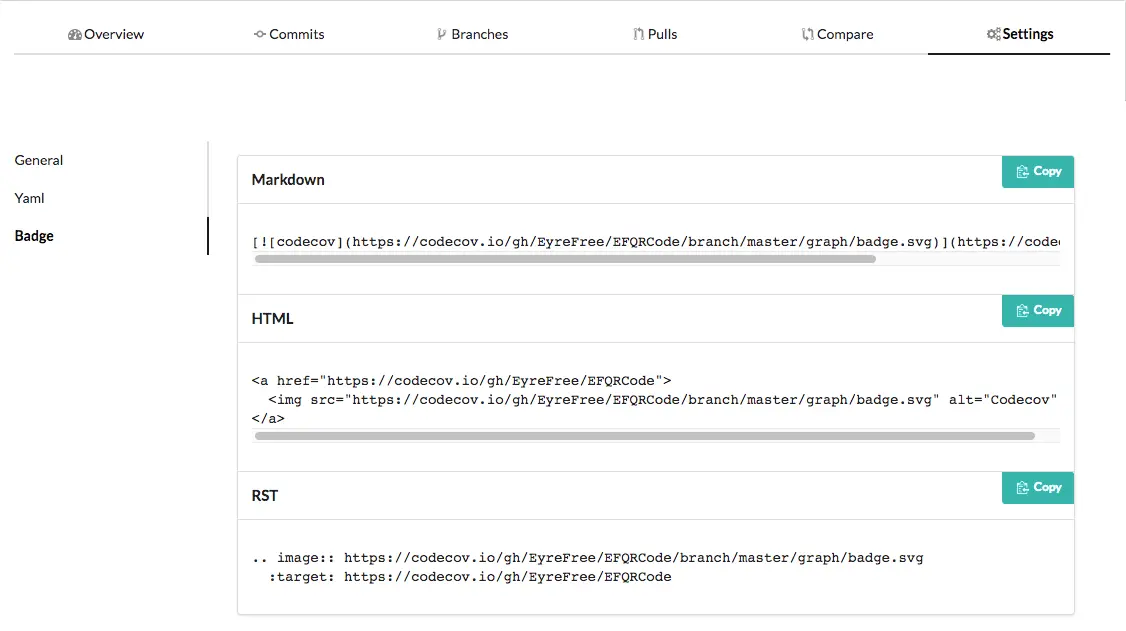
Task: Select Badge in settings sidebar
Action: [34, 235]
